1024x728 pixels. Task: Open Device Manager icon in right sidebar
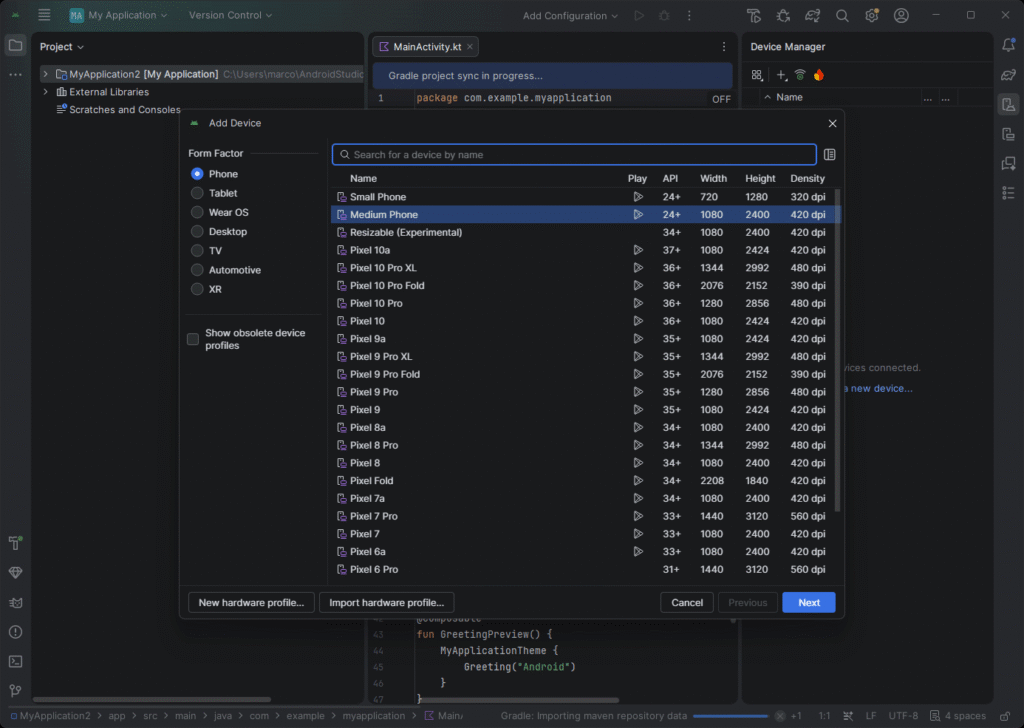point(1008,104)
